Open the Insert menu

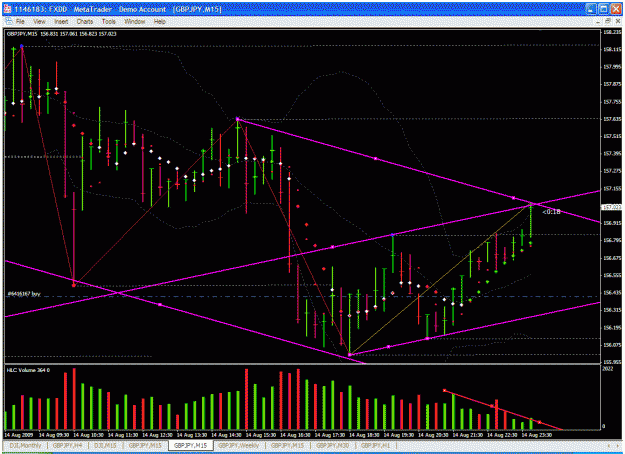tap(61, 22)
